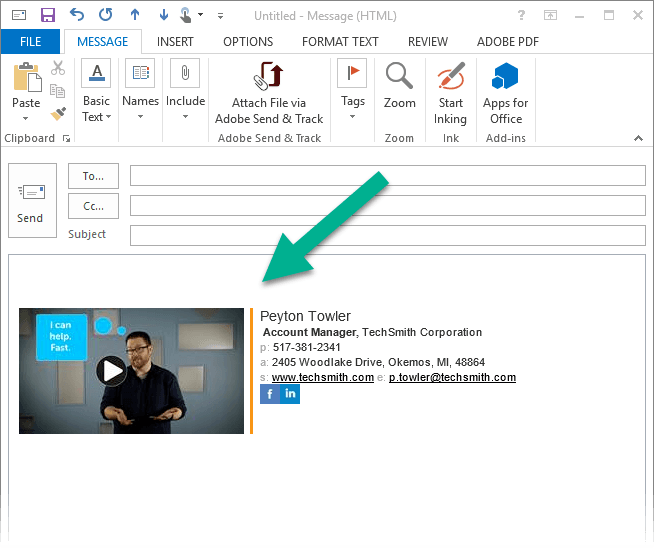Click the Undo arrow icon
654x549 pixels.
[x=77, y=15]
